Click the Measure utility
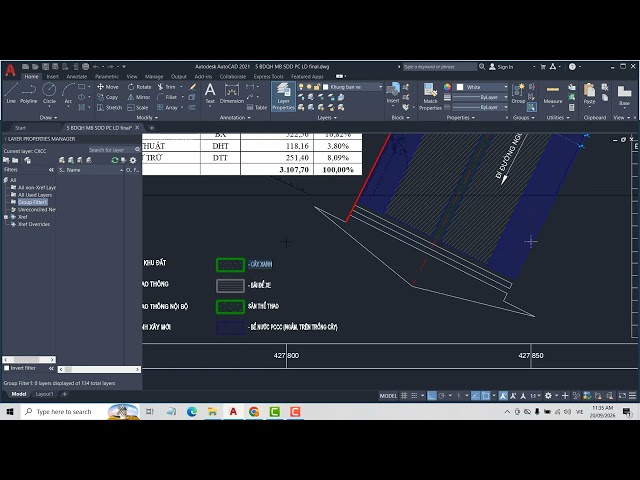 tap(553, 93)
